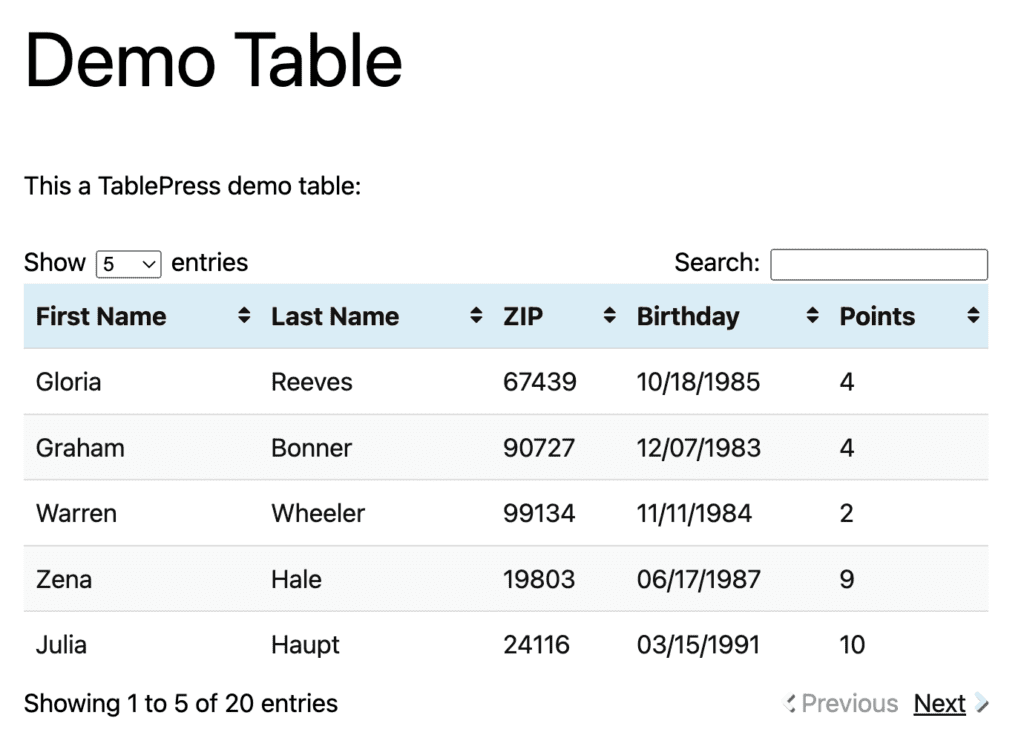This screenshot has height=744, width=1024.
Task: Sort the table by Points header
Action: click(877, 316)
